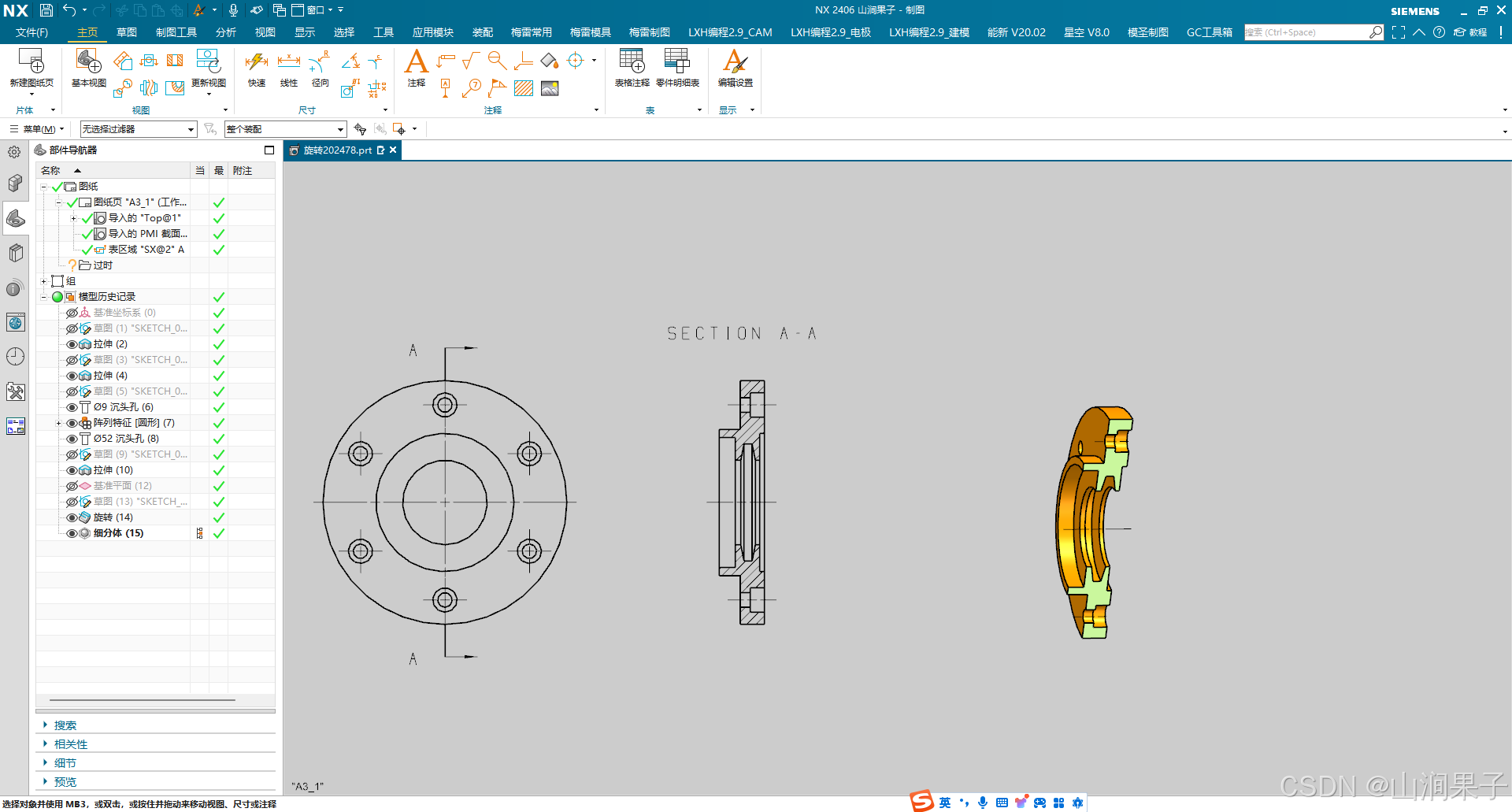The width and height of the screenshot is (1512, 812).
Task: Open the 文件(F) menu
Action: point(32,32)
